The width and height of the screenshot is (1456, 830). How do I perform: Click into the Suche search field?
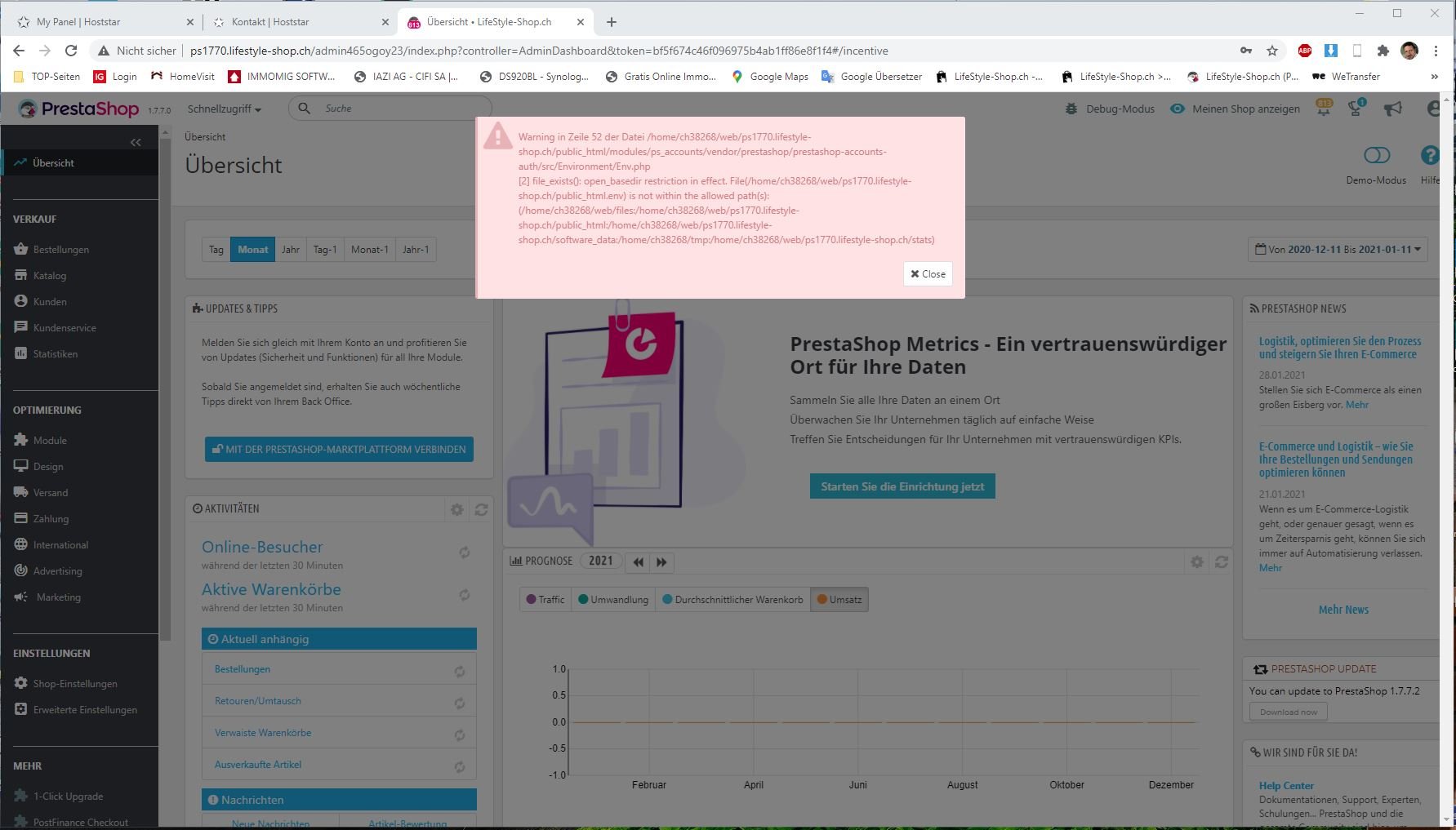(390, 109)
